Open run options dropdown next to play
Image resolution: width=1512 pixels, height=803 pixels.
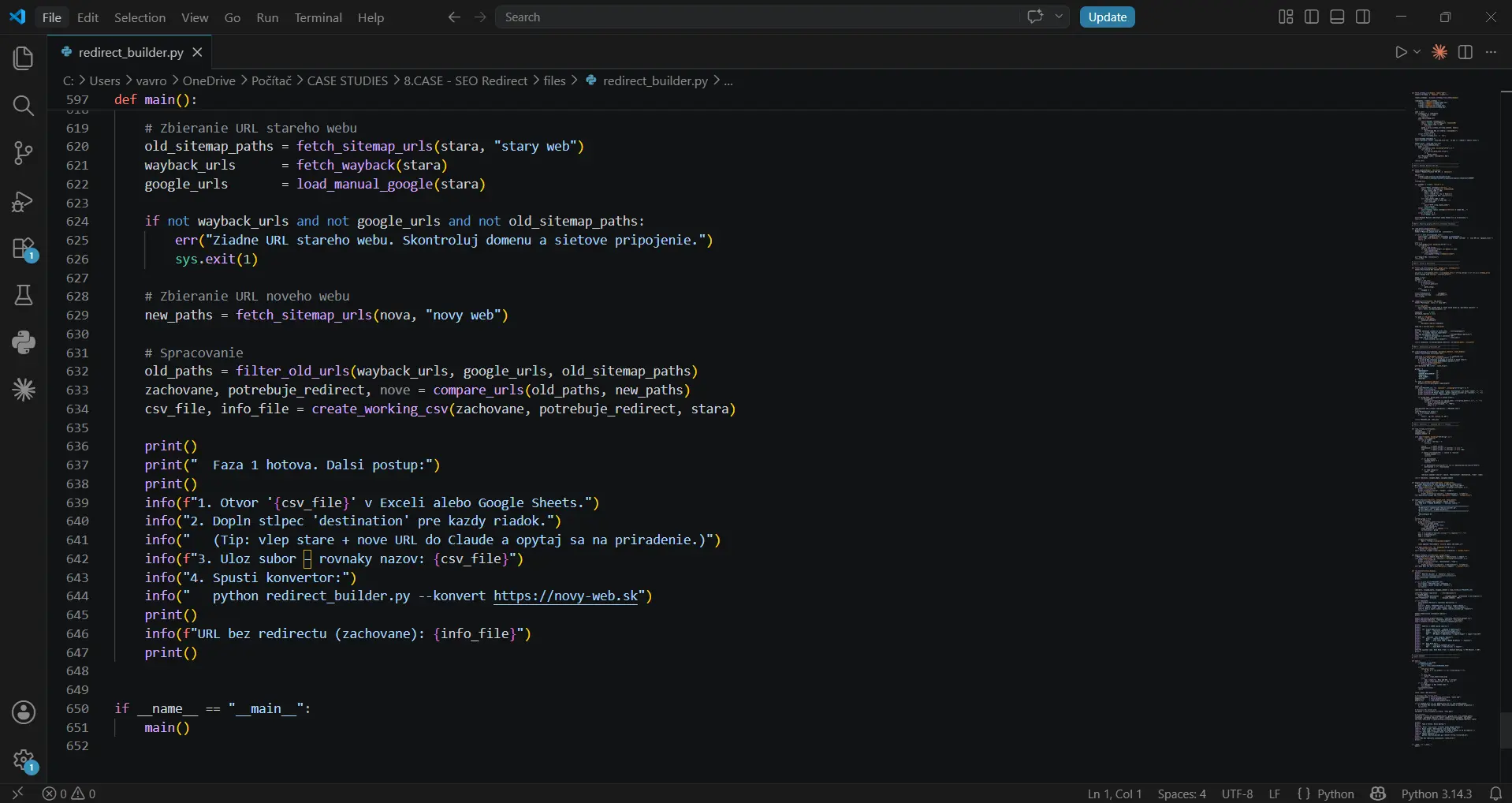[1417, 52]
